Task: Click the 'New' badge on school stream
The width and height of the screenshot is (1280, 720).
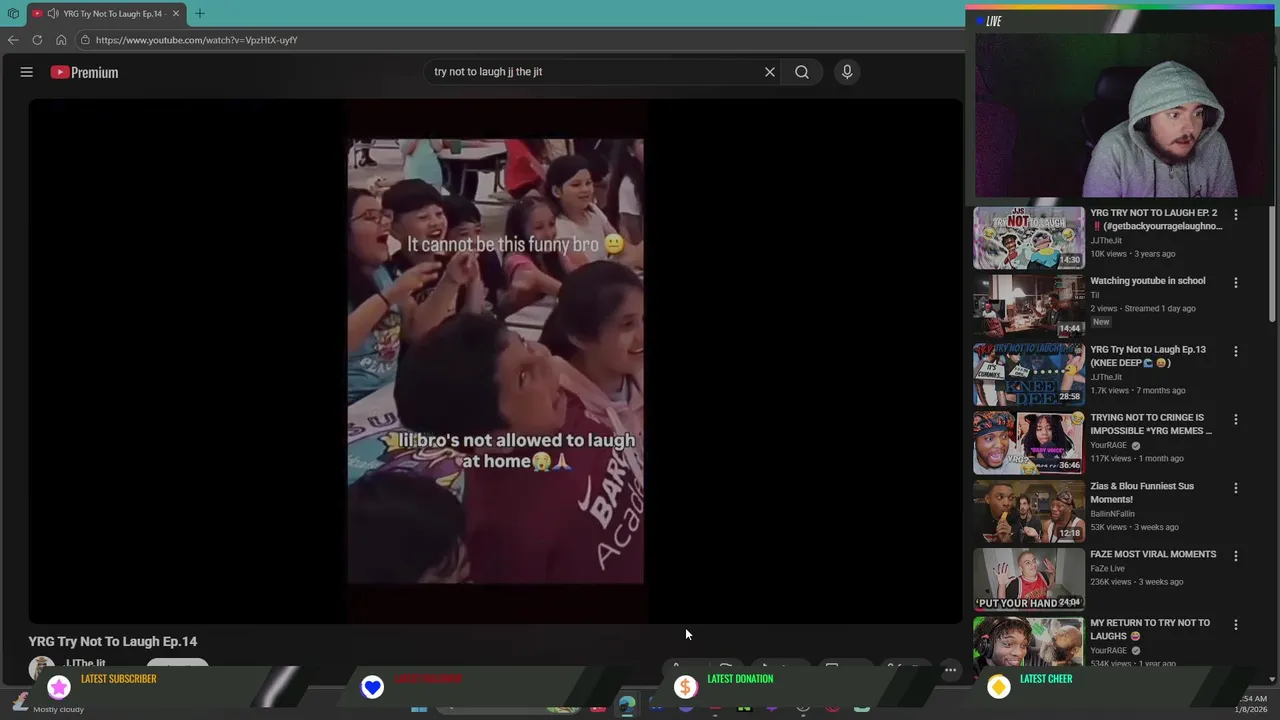Action: click(x=1101, y=322)
